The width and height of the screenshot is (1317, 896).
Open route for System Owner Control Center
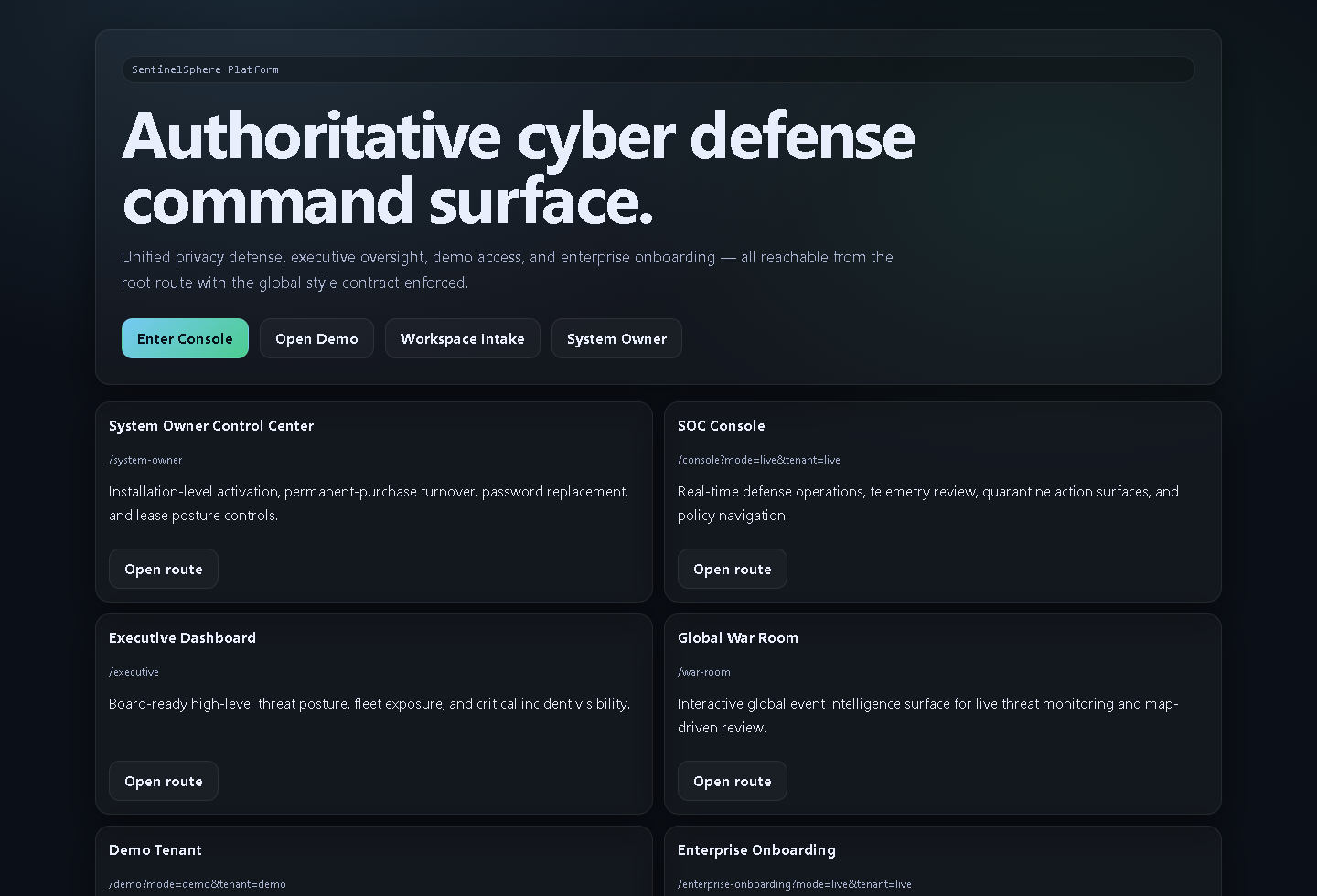164,569
